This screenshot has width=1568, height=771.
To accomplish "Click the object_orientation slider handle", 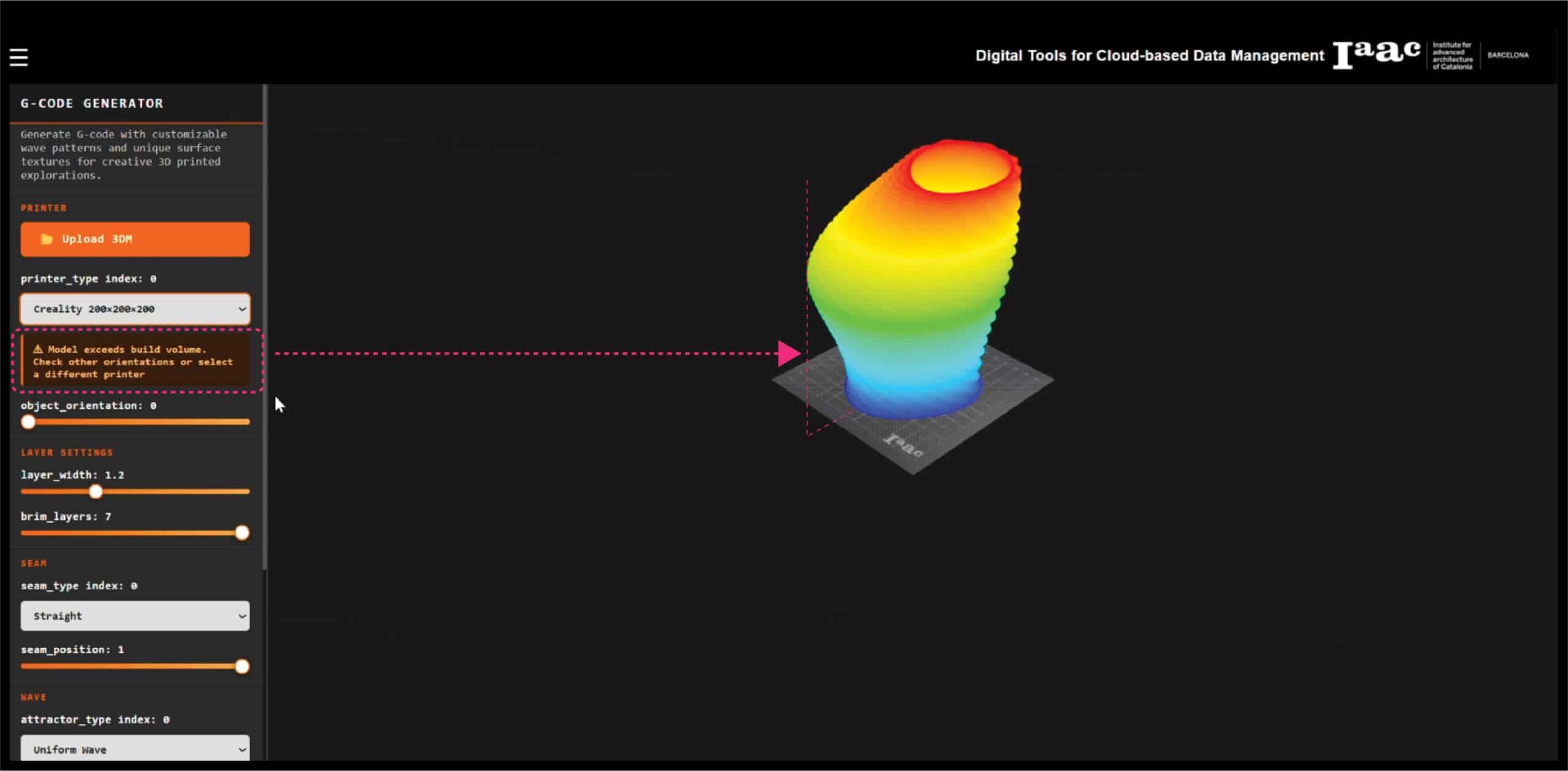I will tap(28, 422).
